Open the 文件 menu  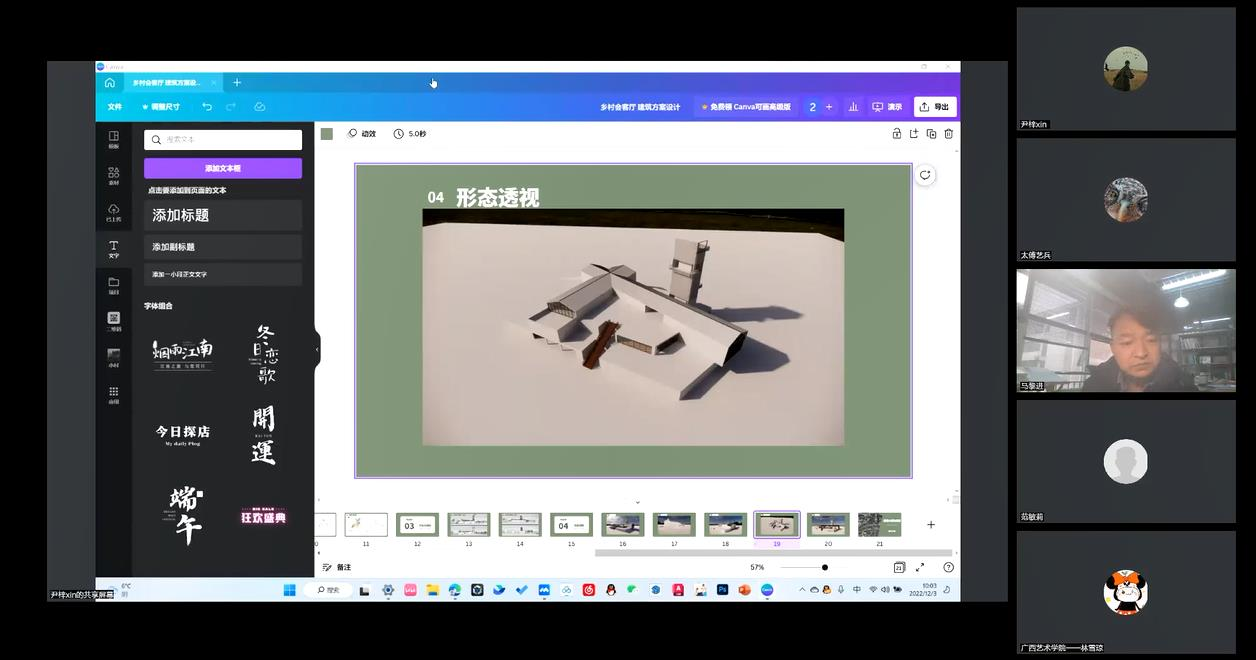coord(115,107)
